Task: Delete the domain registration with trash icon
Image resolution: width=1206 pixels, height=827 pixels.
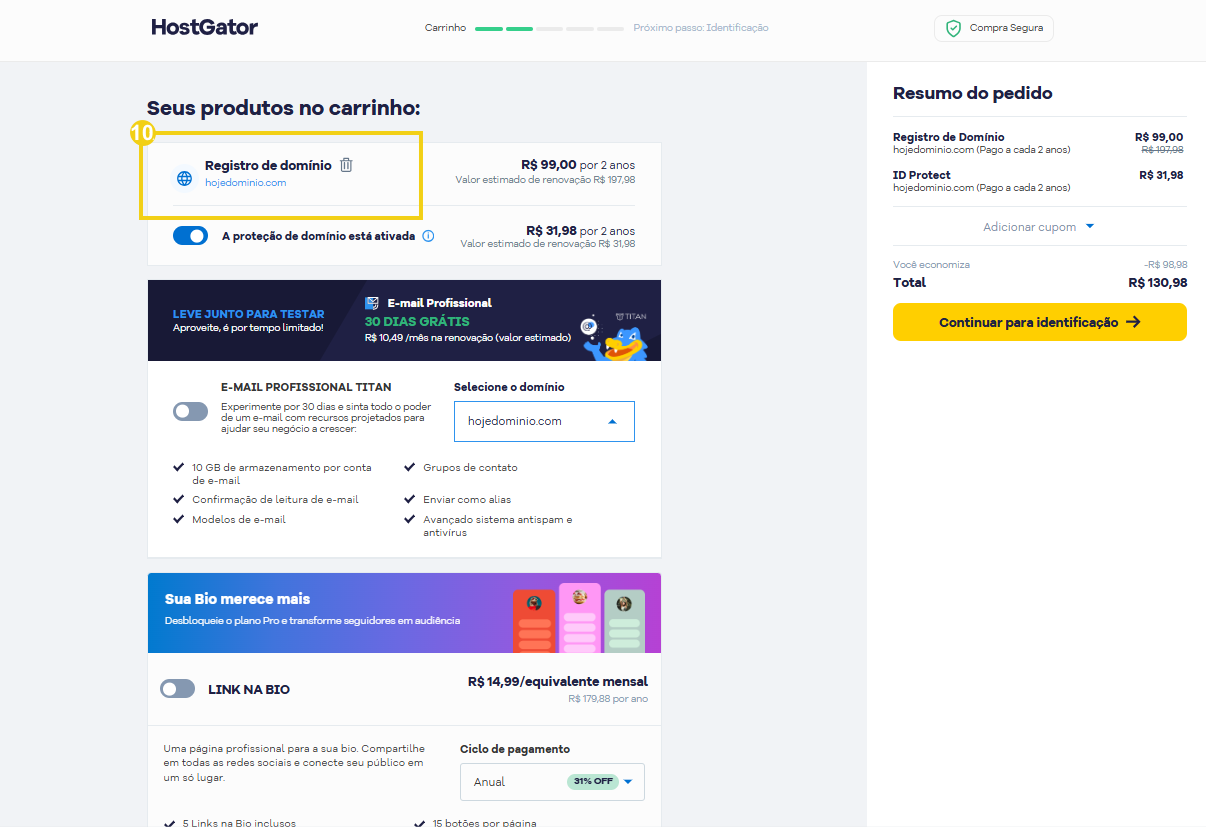Action: click(x=346, y=165)
